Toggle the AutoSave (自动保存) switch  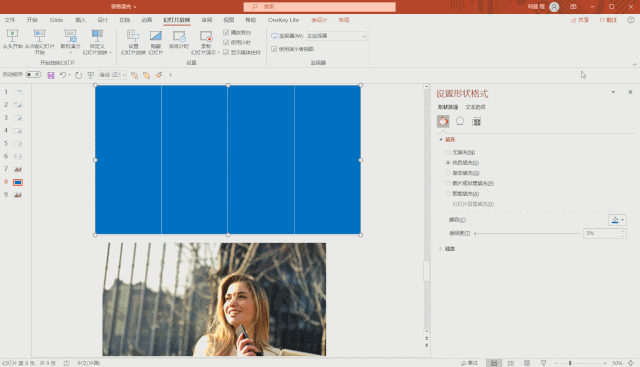(33, 75)
